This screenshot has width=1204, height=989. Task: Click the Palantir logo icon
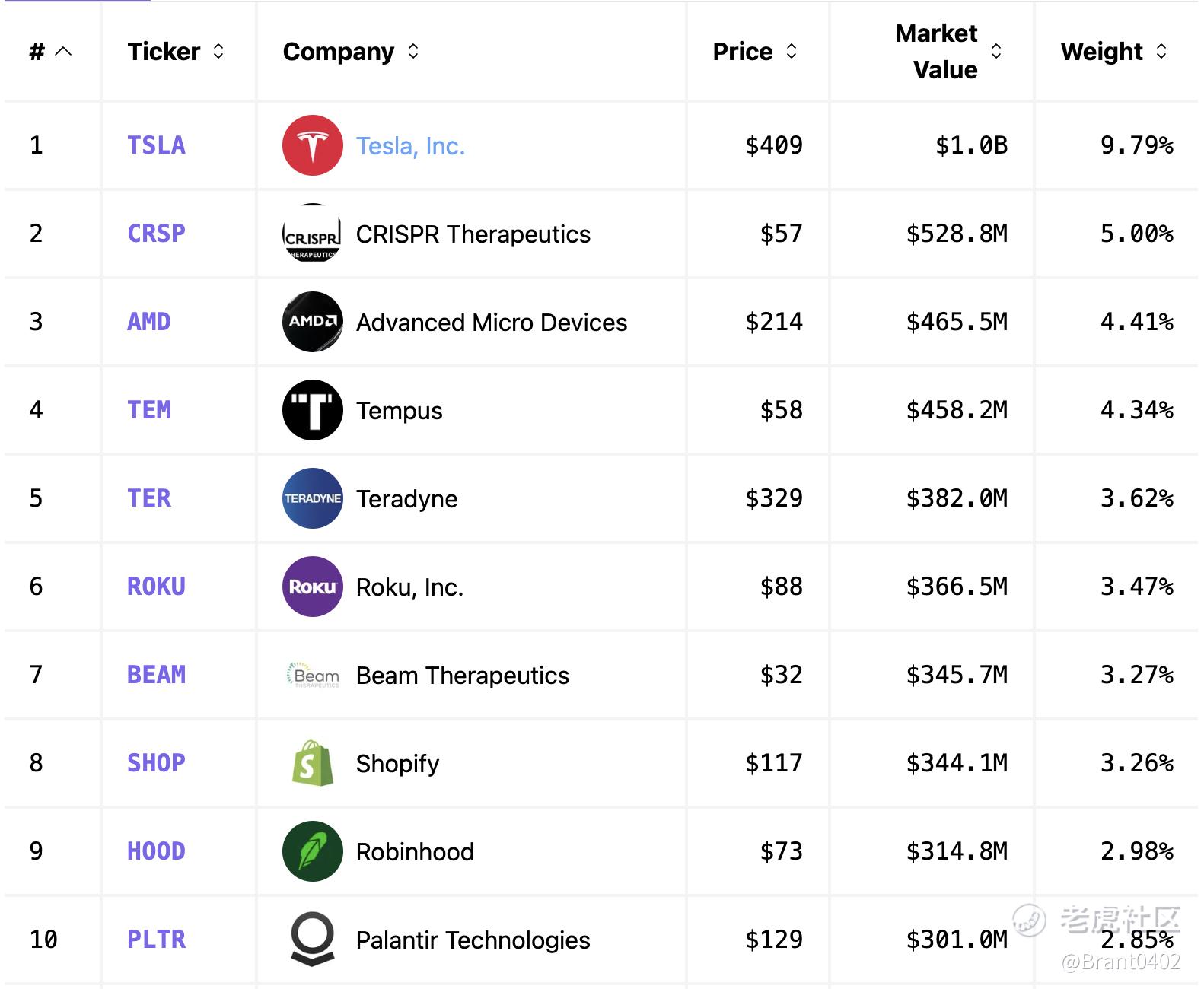312,940
